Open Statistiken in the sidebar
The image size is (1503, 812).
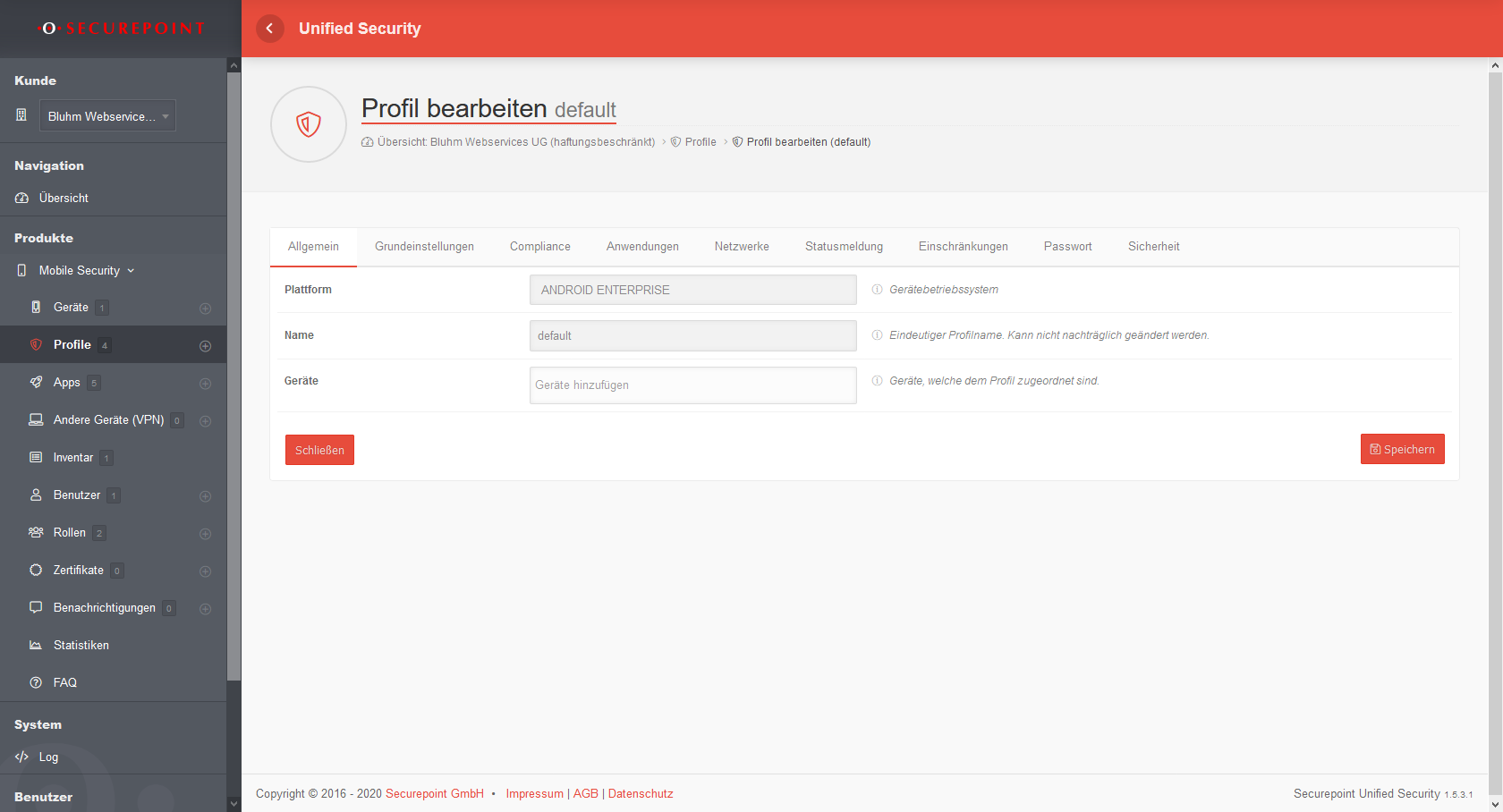pos(81,645)
